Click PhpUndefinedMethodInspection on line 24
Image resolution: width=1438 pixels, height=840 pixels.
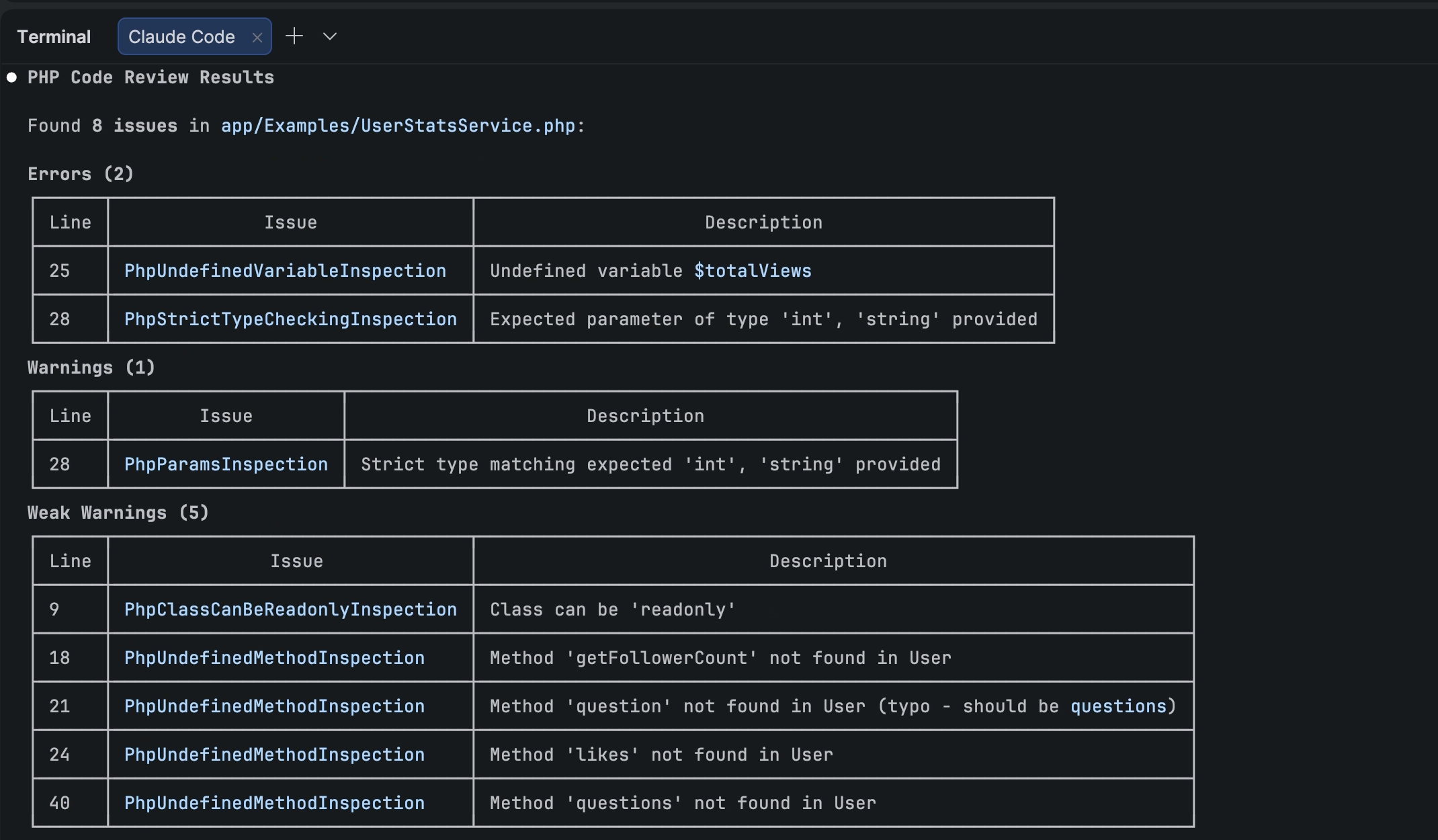274,755
